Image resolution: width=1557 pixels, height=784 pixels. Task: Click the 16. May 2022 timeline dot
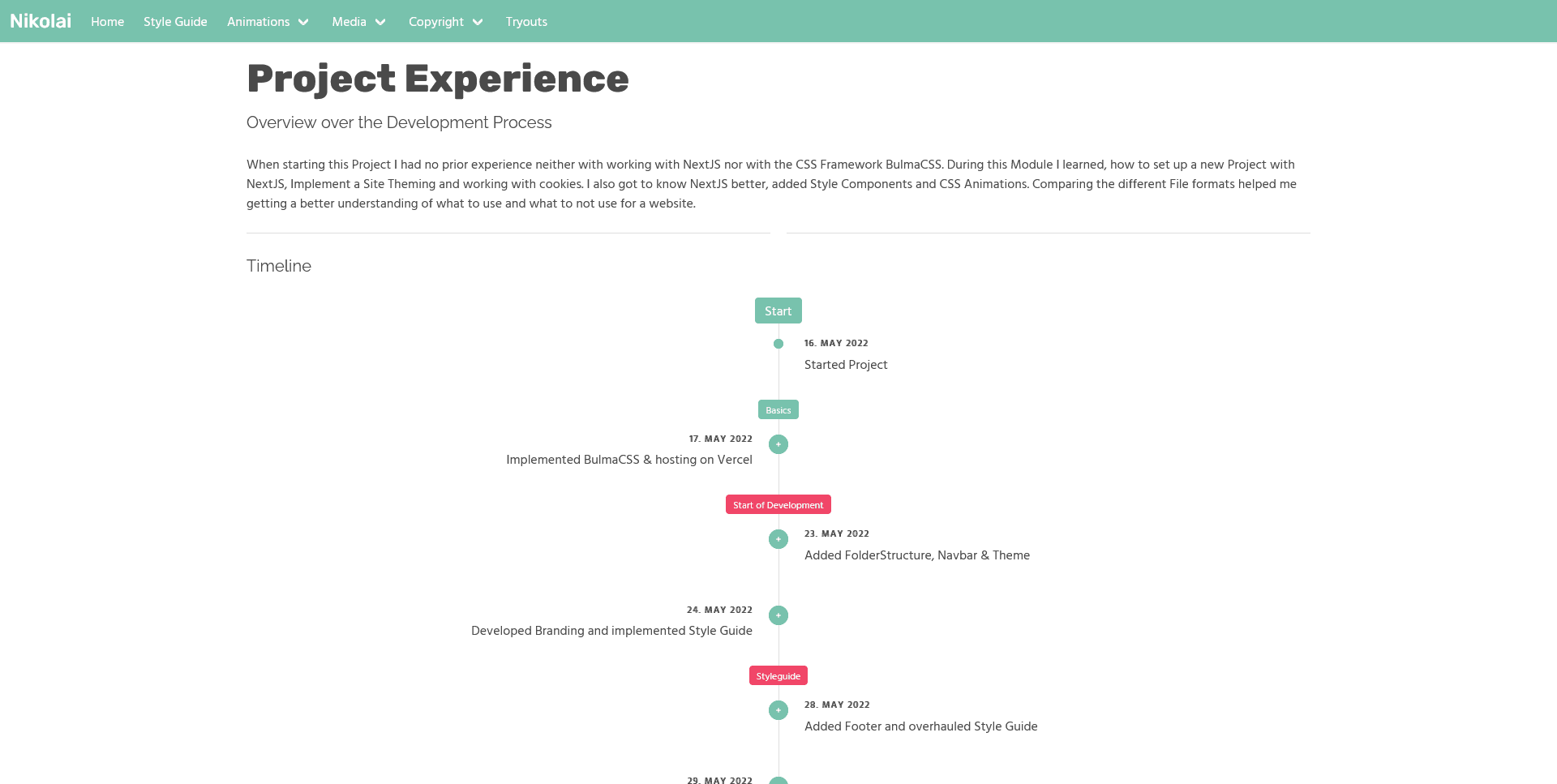pos(778,344)
